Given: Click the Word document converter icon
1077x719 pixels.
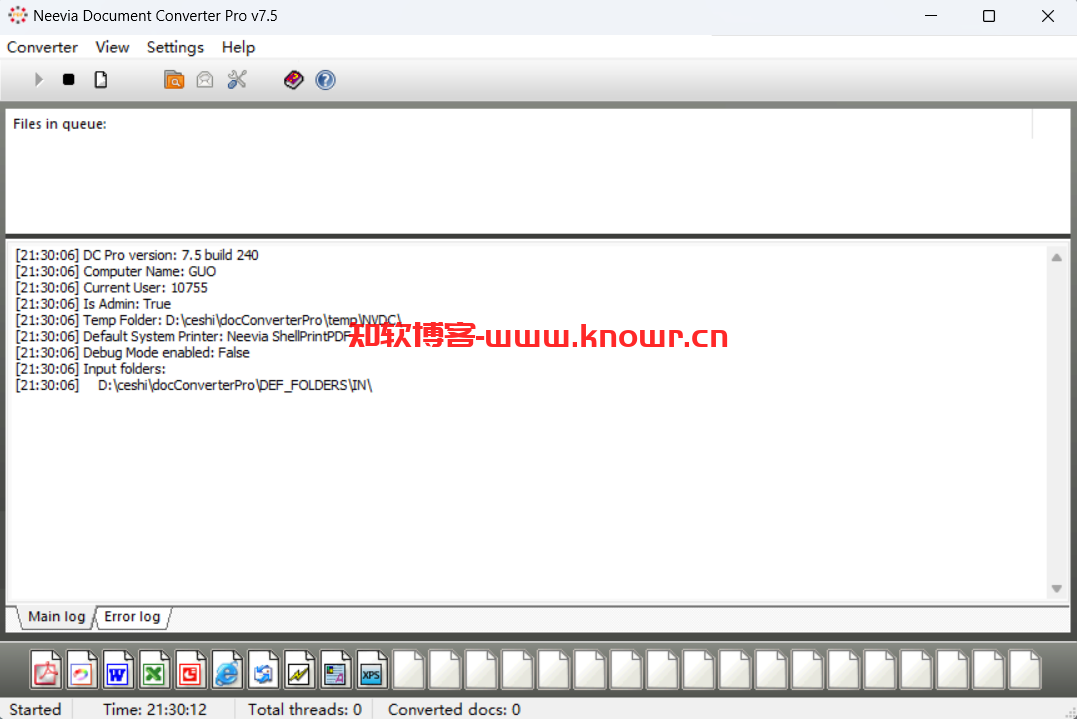Looking at the screenshot, I should click(117, 670).
